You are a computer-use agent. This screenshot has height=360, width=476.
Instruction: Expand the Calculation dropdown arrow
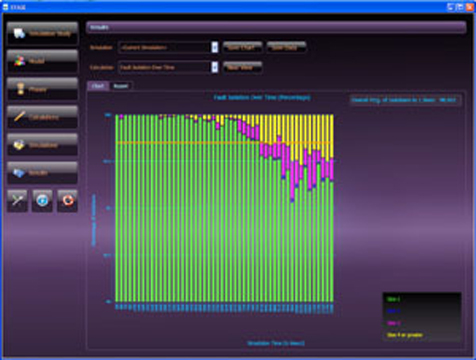pos(215,67)
